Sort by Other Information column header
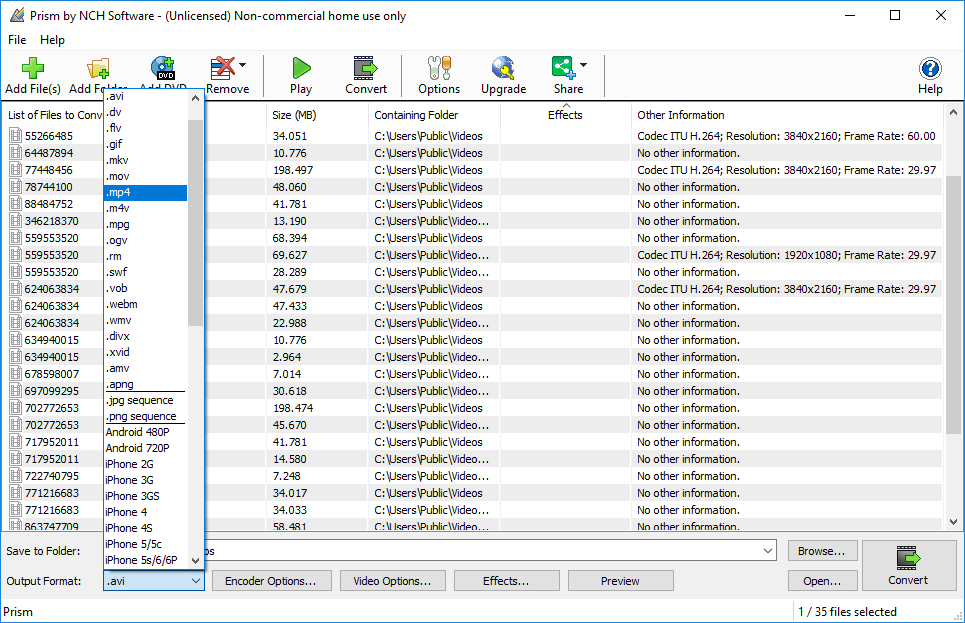The width and height of the screenshot is (965, 623). point(787,115)
